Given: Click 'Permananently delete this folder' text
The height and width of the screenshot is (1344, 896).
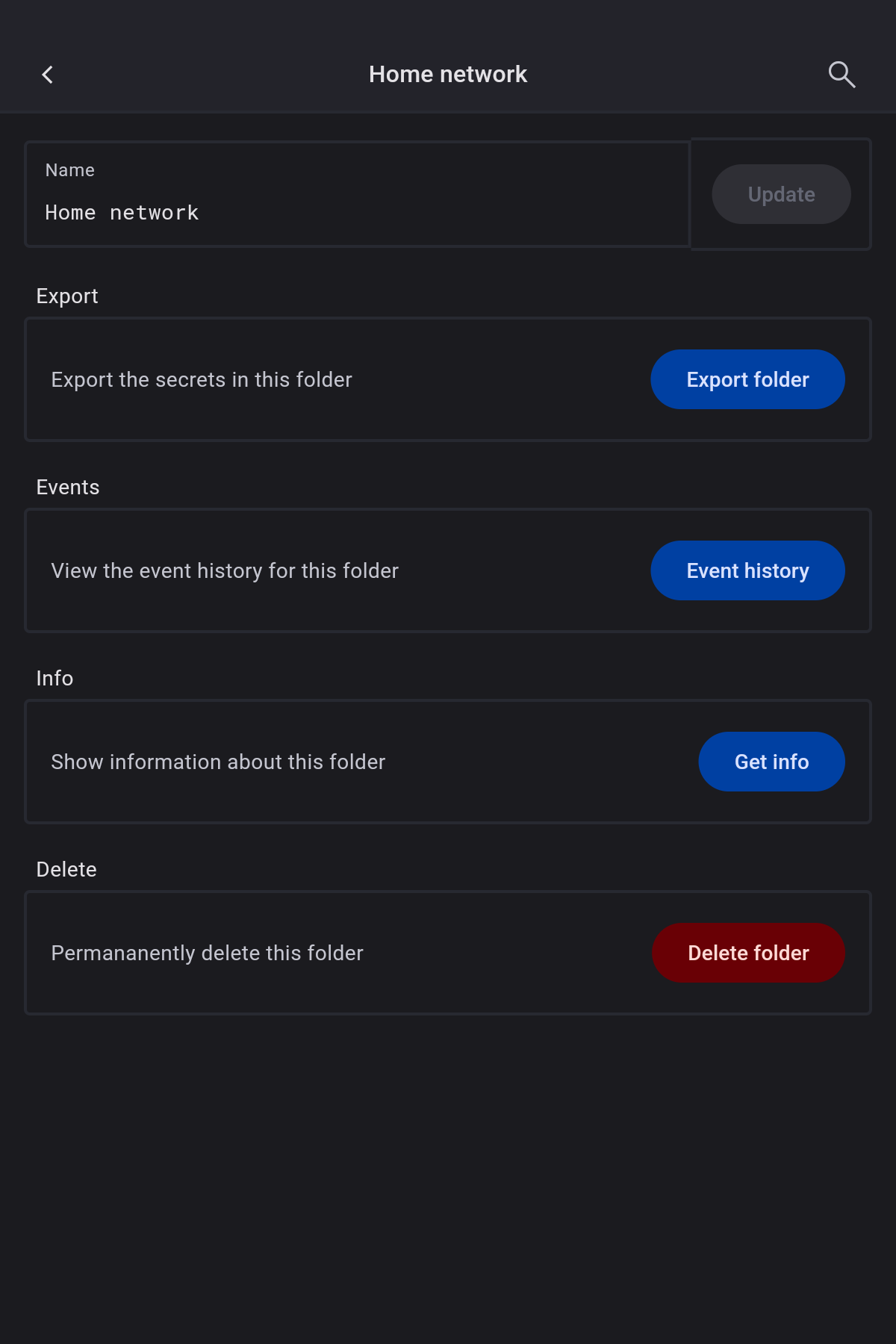Looking at the screenshot, I should (207, 953).
